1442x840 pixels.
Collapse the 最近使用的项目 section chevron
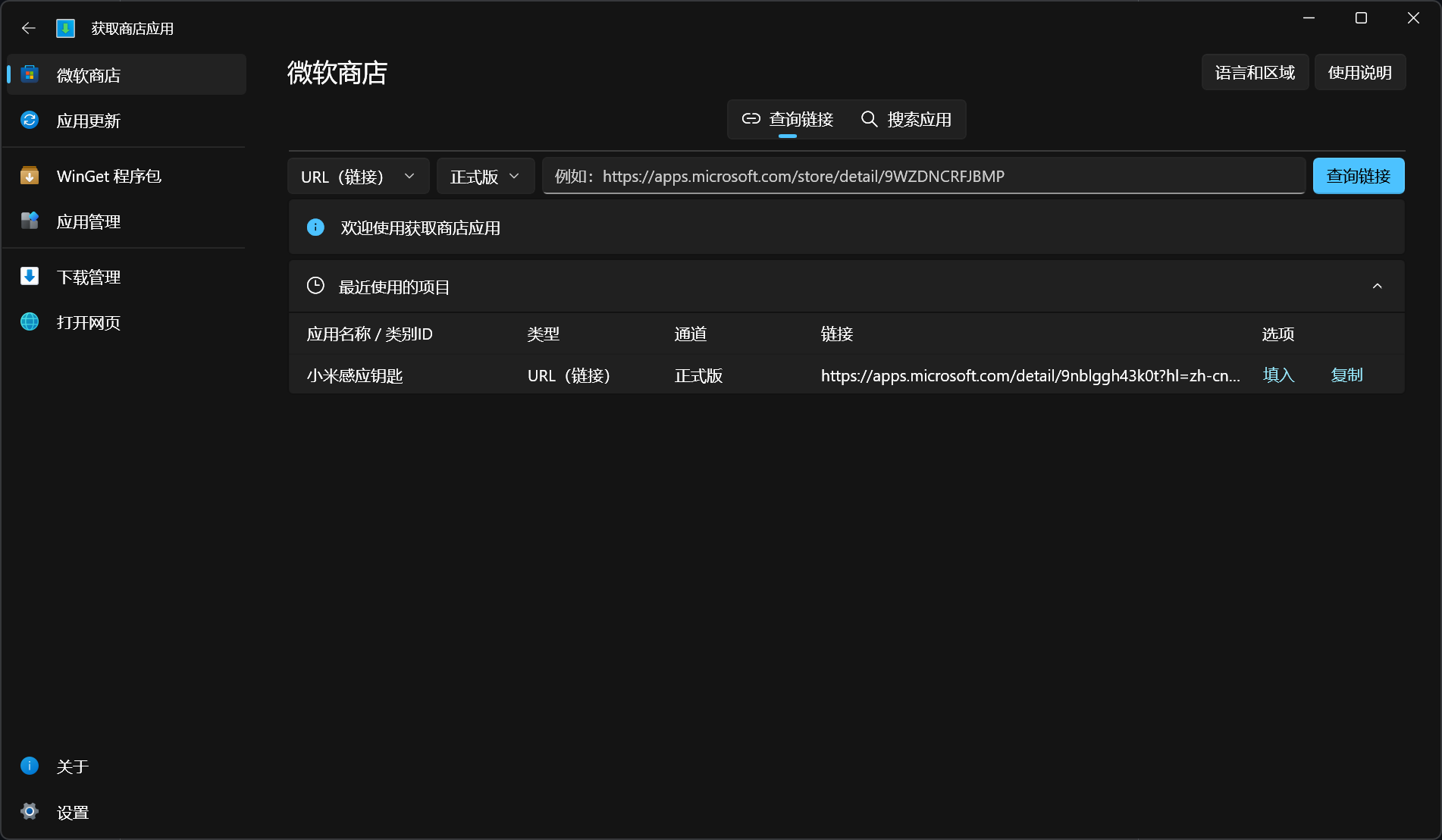(x=1377, y=286)
